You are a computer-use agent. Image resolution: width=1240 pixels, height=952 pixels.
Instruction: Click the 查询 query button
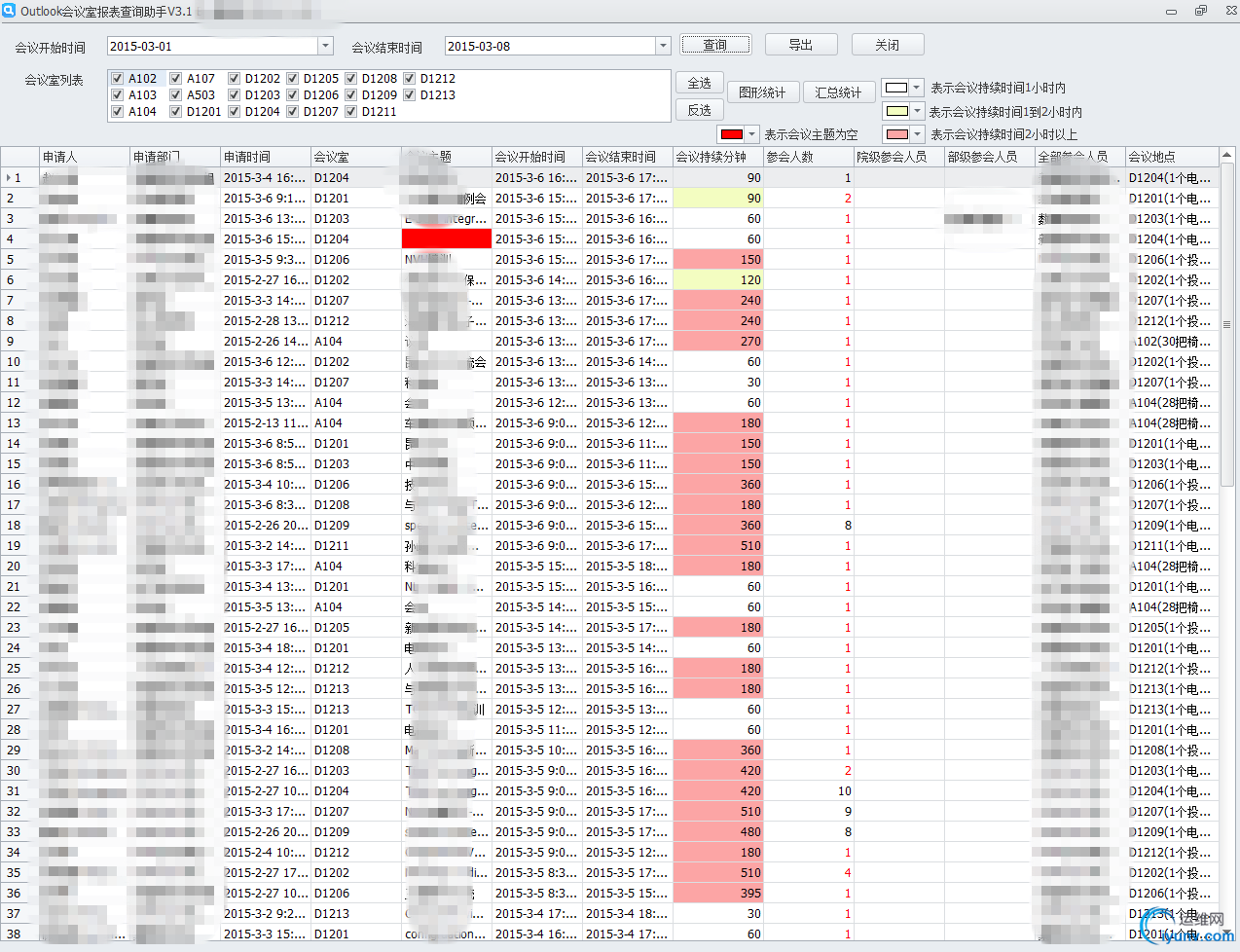[x=715, y=45]
